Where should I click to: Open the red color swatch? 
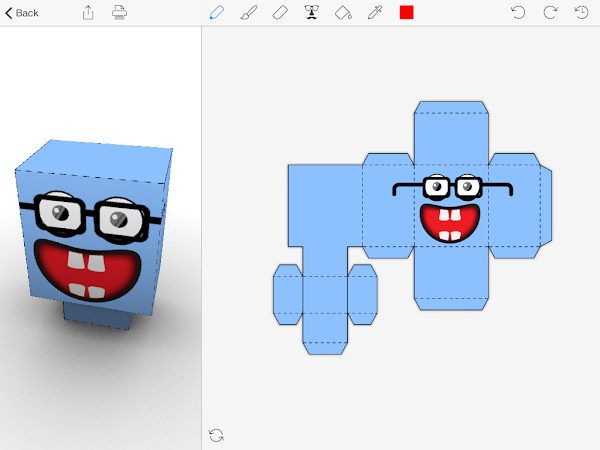(x=406, y=12)
